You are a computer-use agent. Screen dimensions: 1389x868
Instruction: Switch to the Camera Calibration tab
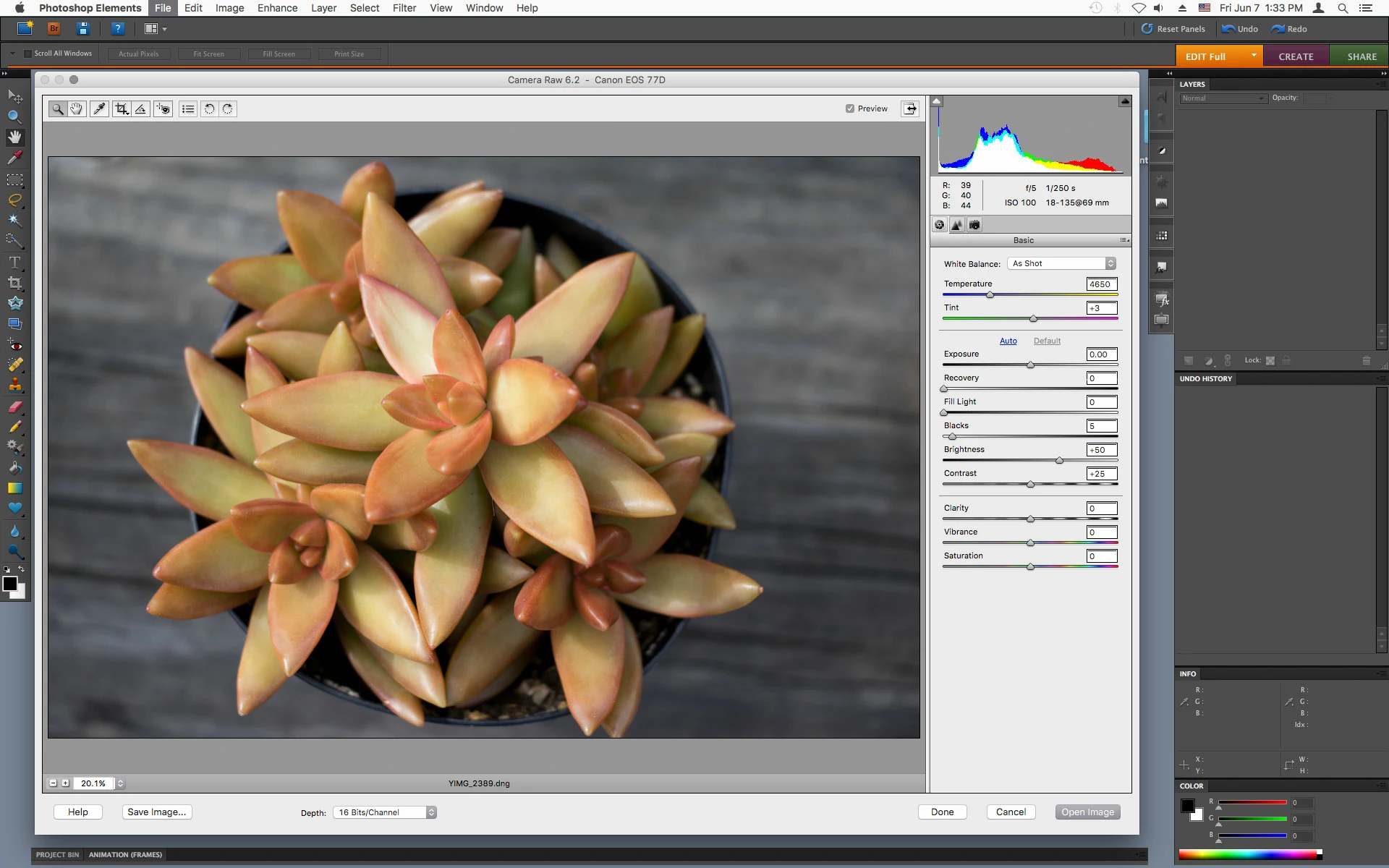coord(974,225)
